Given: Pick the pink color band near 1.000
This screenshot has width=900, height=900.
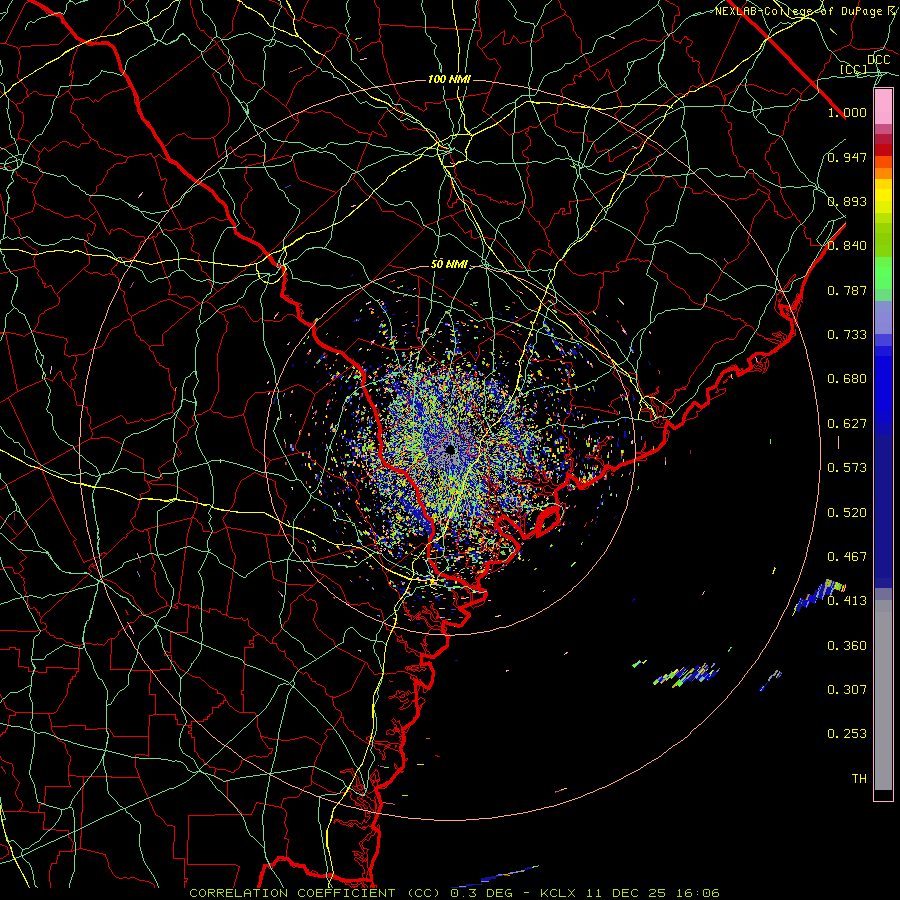Looking at the screenshot, I should coord(883,107).
